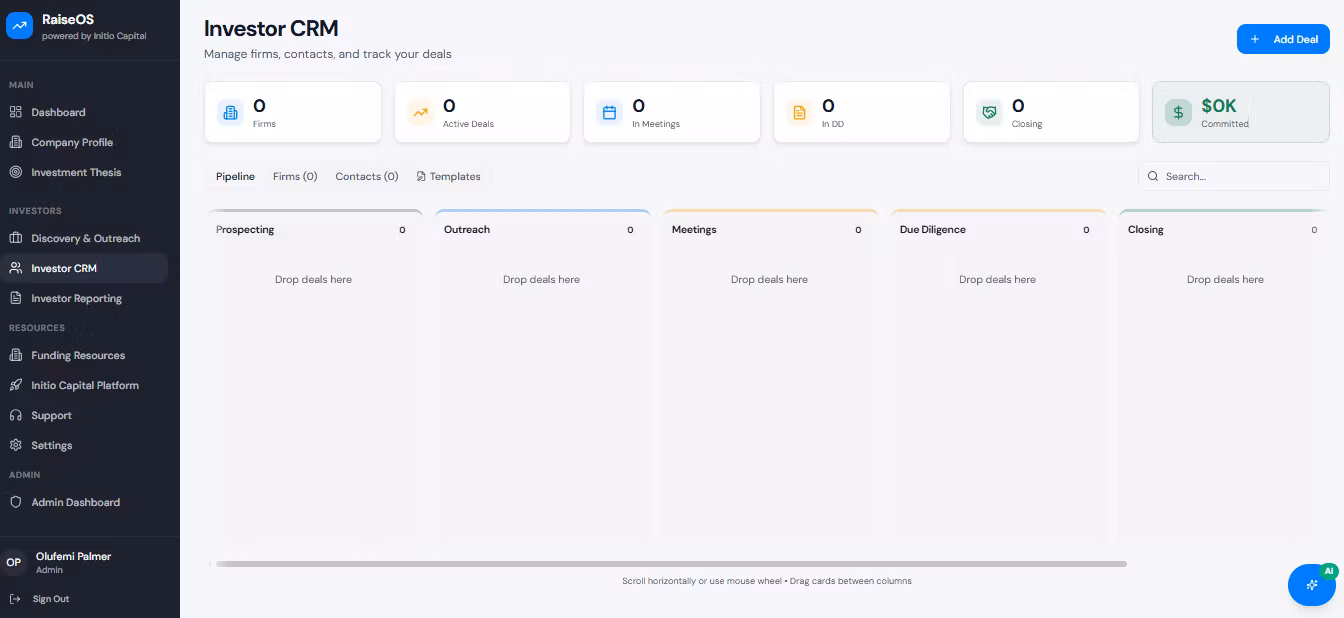This screenshot has height=618, width=1344.
Task: Open Discovery & Outreach in sidebar
Action: pos(85,238)
